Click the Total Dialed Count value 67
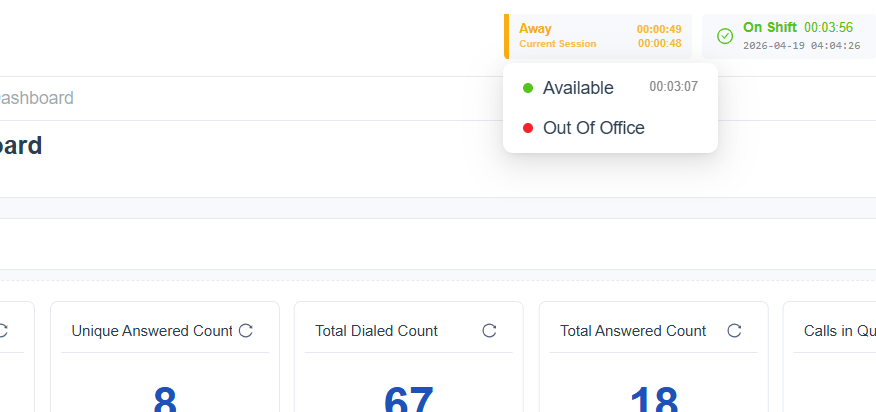The image size is (876, 412). [x=409, y=399]
